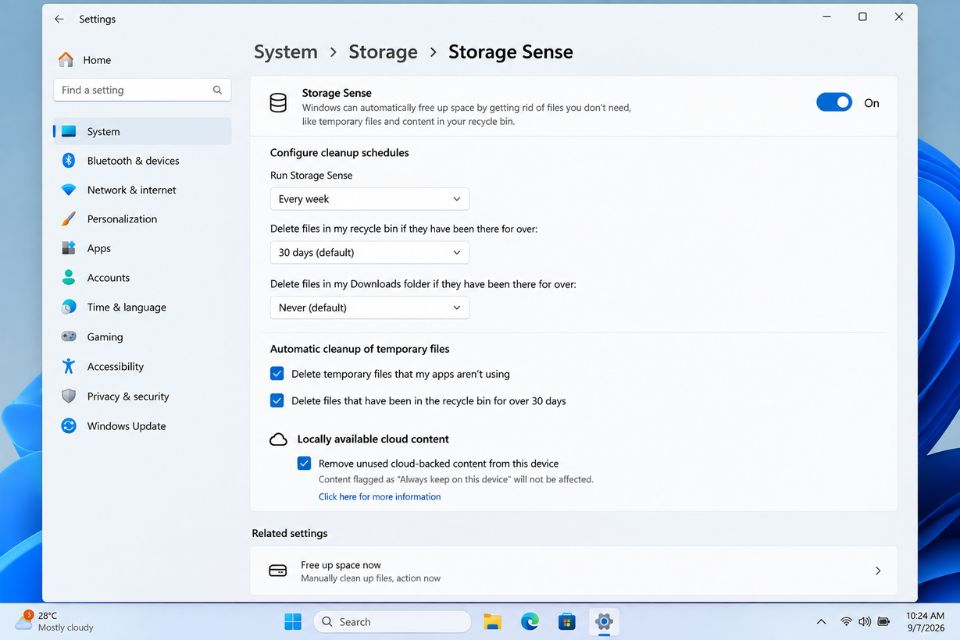Open the Windows Start menu
Viewport: 960px width, 640px height.
pos(293,622)
